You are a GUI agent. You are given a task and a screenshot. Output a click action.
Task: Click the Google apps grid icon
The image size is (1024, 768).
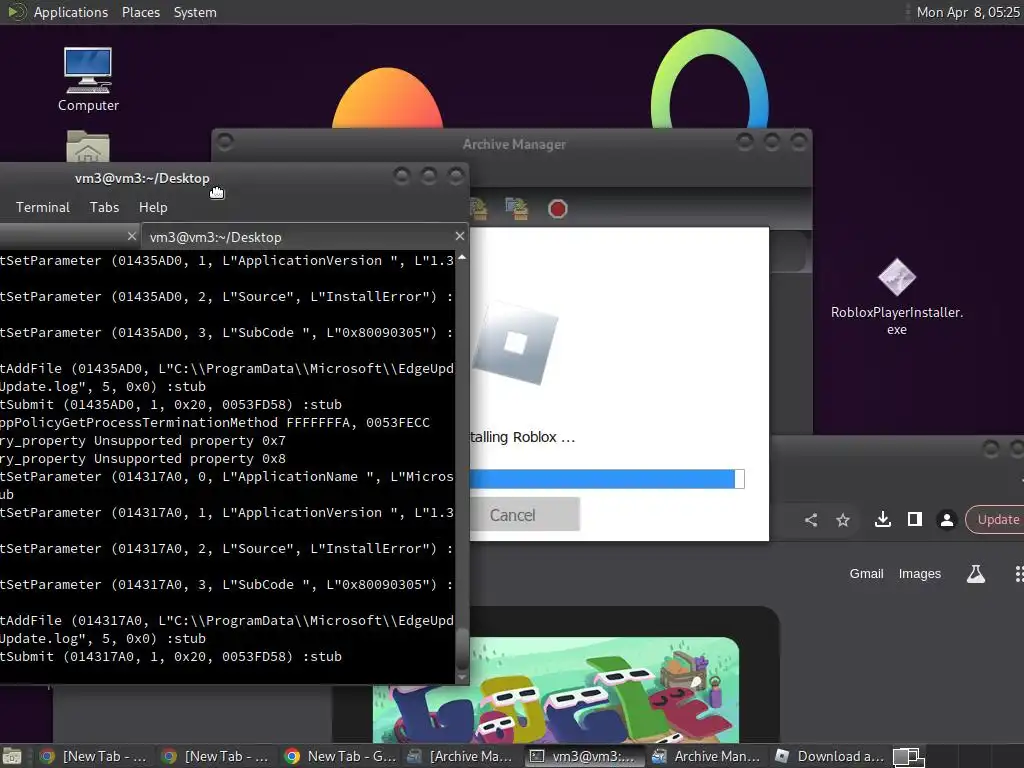(1019, 574)
